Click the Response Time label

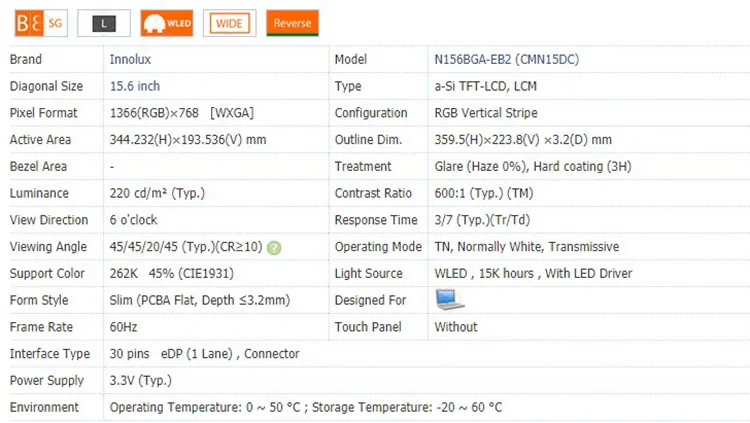point(376,220)
